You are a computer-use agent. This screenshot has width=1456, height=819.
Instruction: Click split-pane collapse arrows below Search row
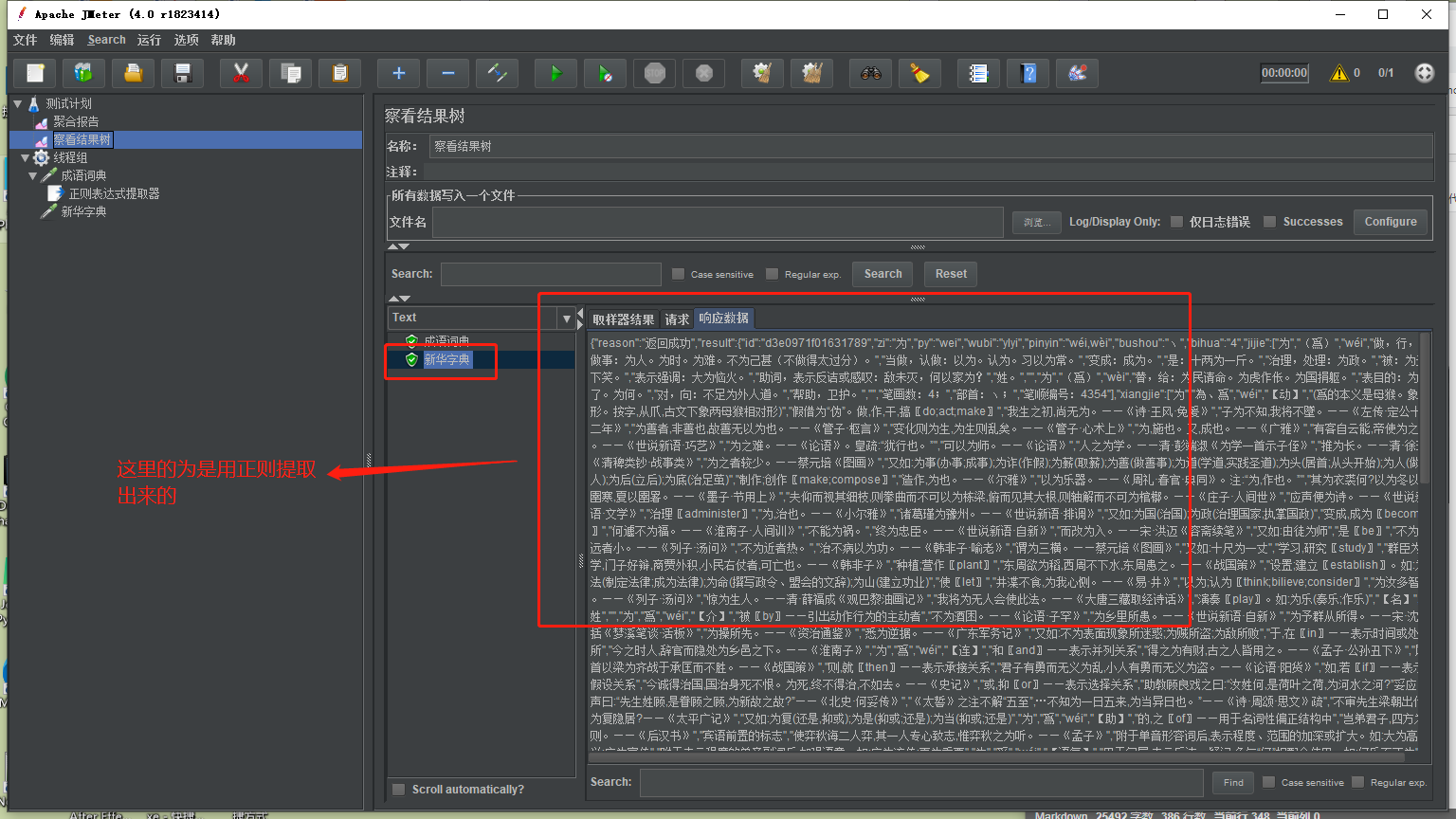399,299
